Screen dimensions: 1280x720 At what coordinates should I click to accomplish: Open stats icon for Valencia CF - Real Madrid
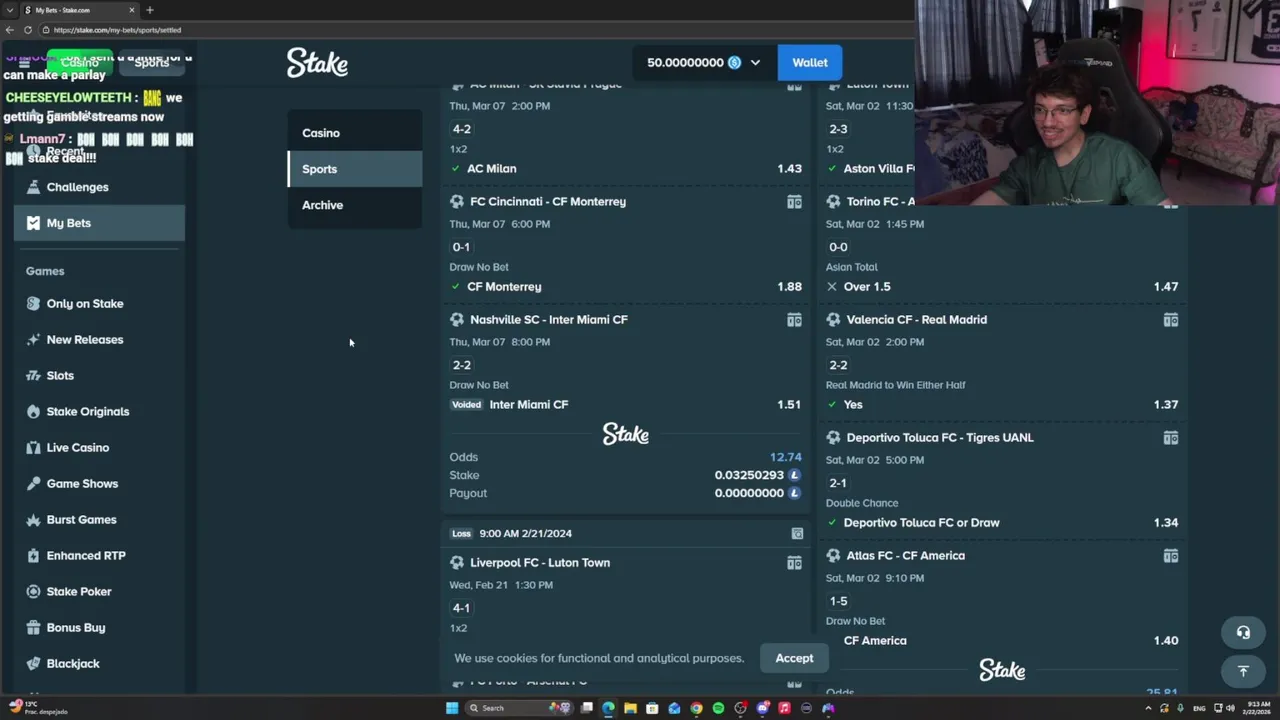(1170, 320)
